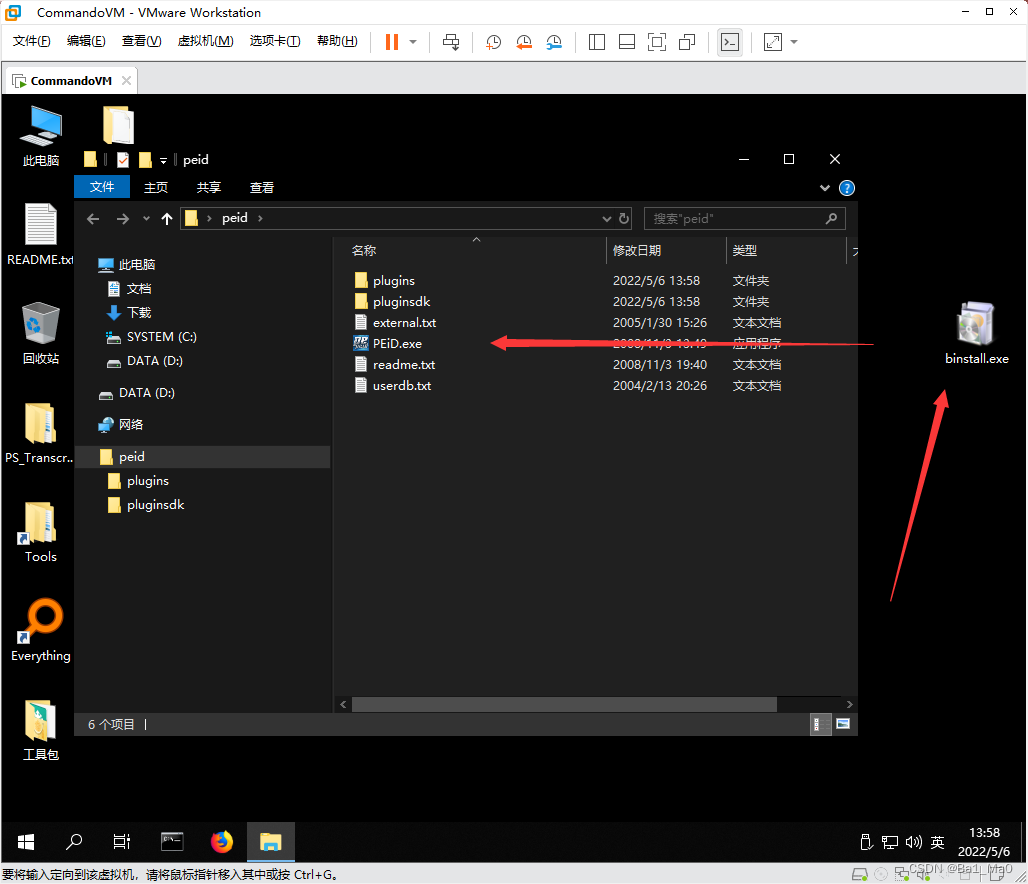The width and height of the screenshot is (1028, 884).
Task: Go back in Explorer navigation
Action: (x=93, y=218)
